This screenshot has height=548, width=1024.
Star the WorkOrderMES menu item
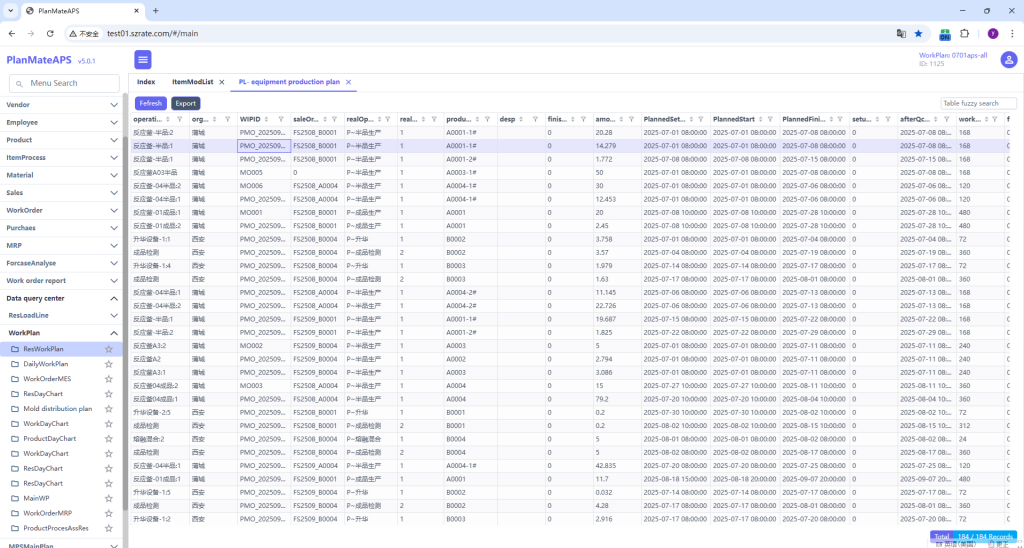point(109,379)
